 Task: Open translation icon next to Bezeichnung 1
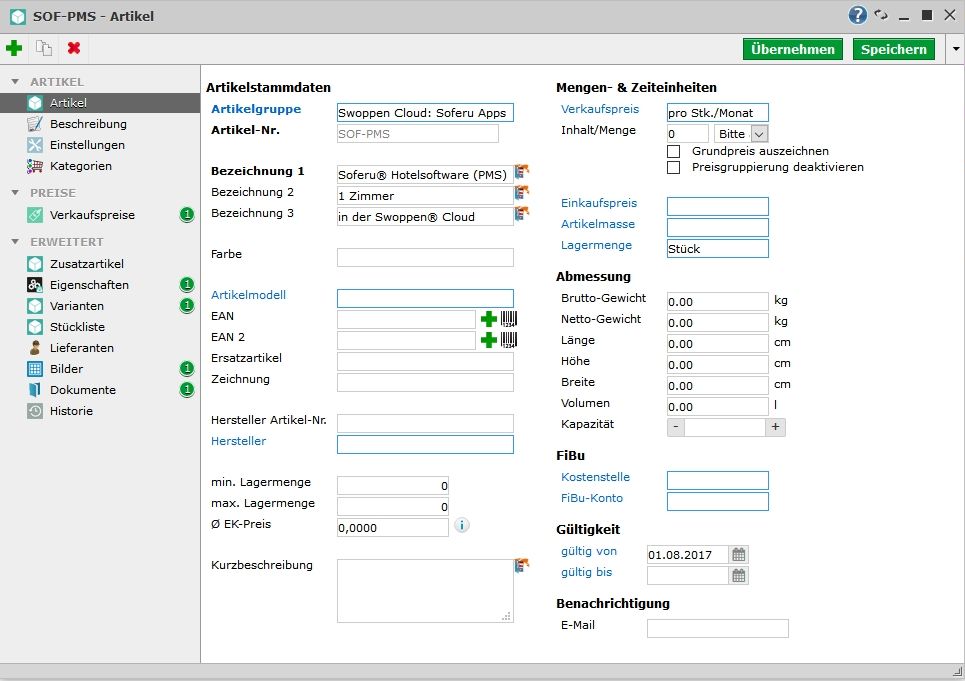tap(522, 171)
